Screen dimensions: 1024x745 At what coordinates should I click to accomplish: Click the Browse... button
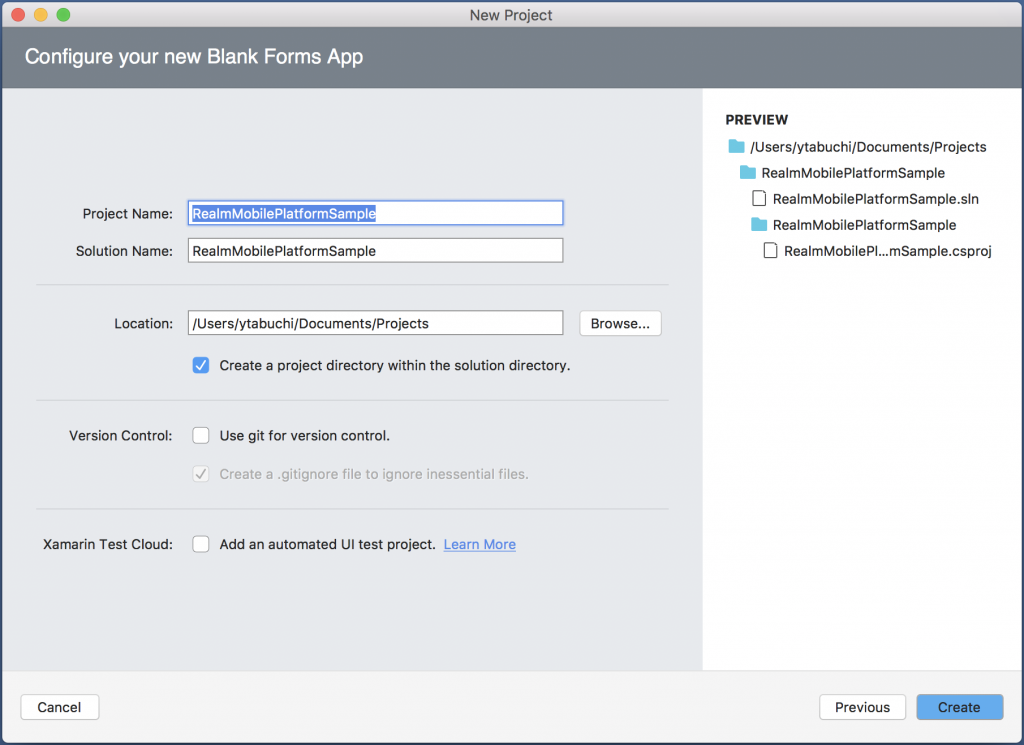620,323
